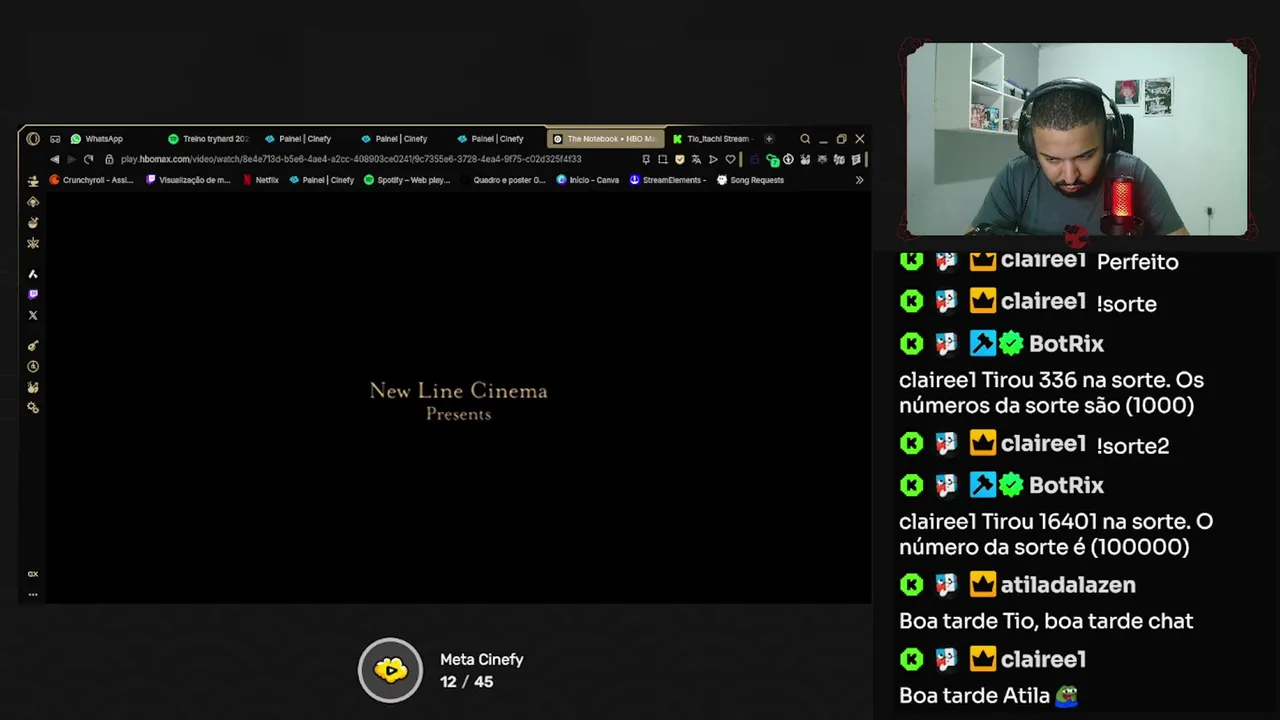Open the Crunchyroll bookmark

click(x=91, y=180)
